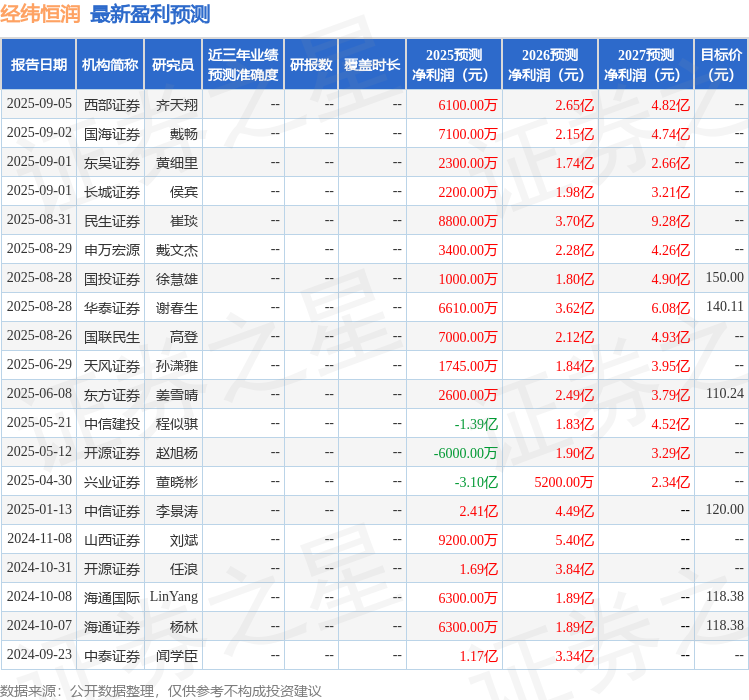
Task: Click institution 东方证券
Action: pyautogui.click(x=112, y=395)
